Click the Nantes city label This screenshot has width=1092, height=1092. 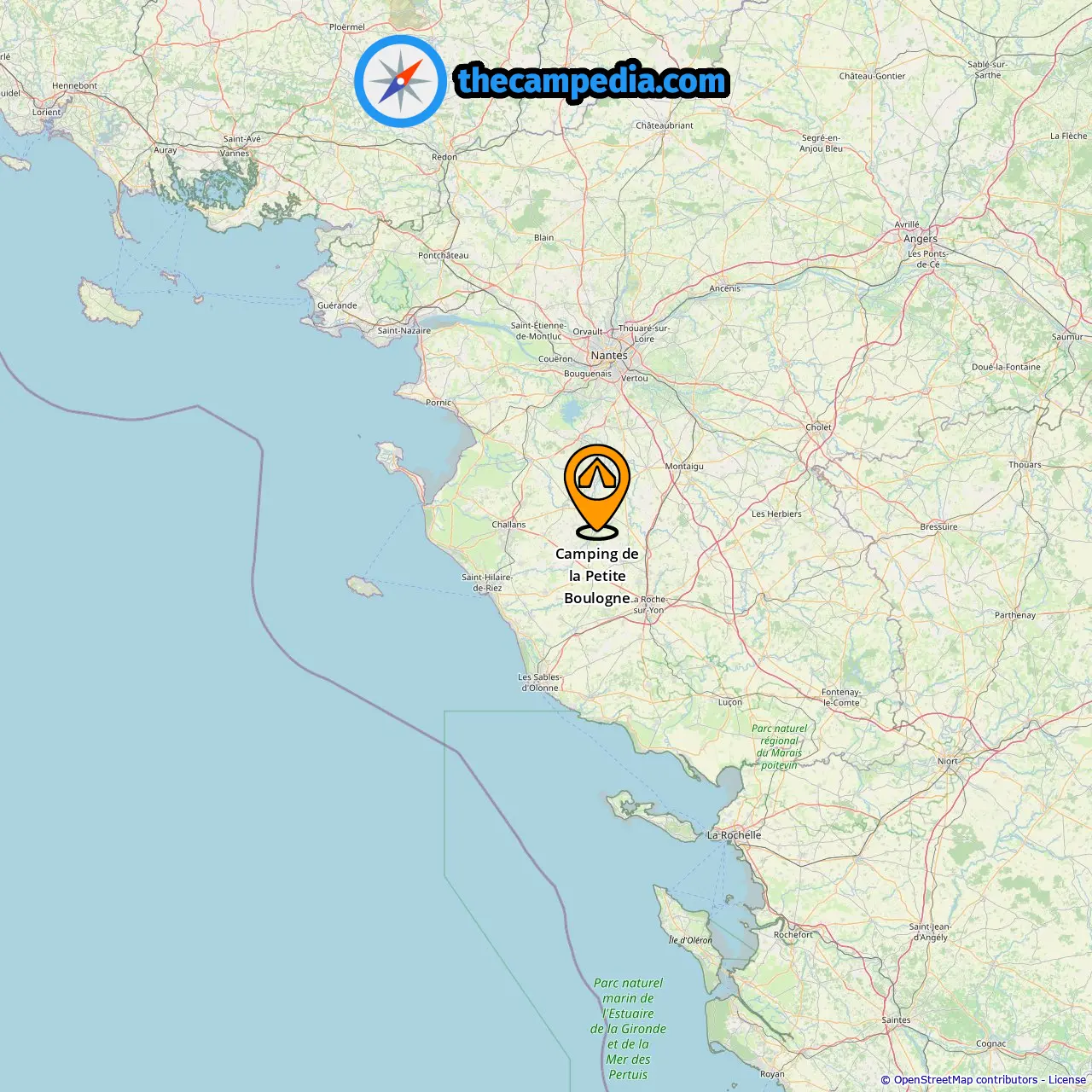(x=609, y=355)
